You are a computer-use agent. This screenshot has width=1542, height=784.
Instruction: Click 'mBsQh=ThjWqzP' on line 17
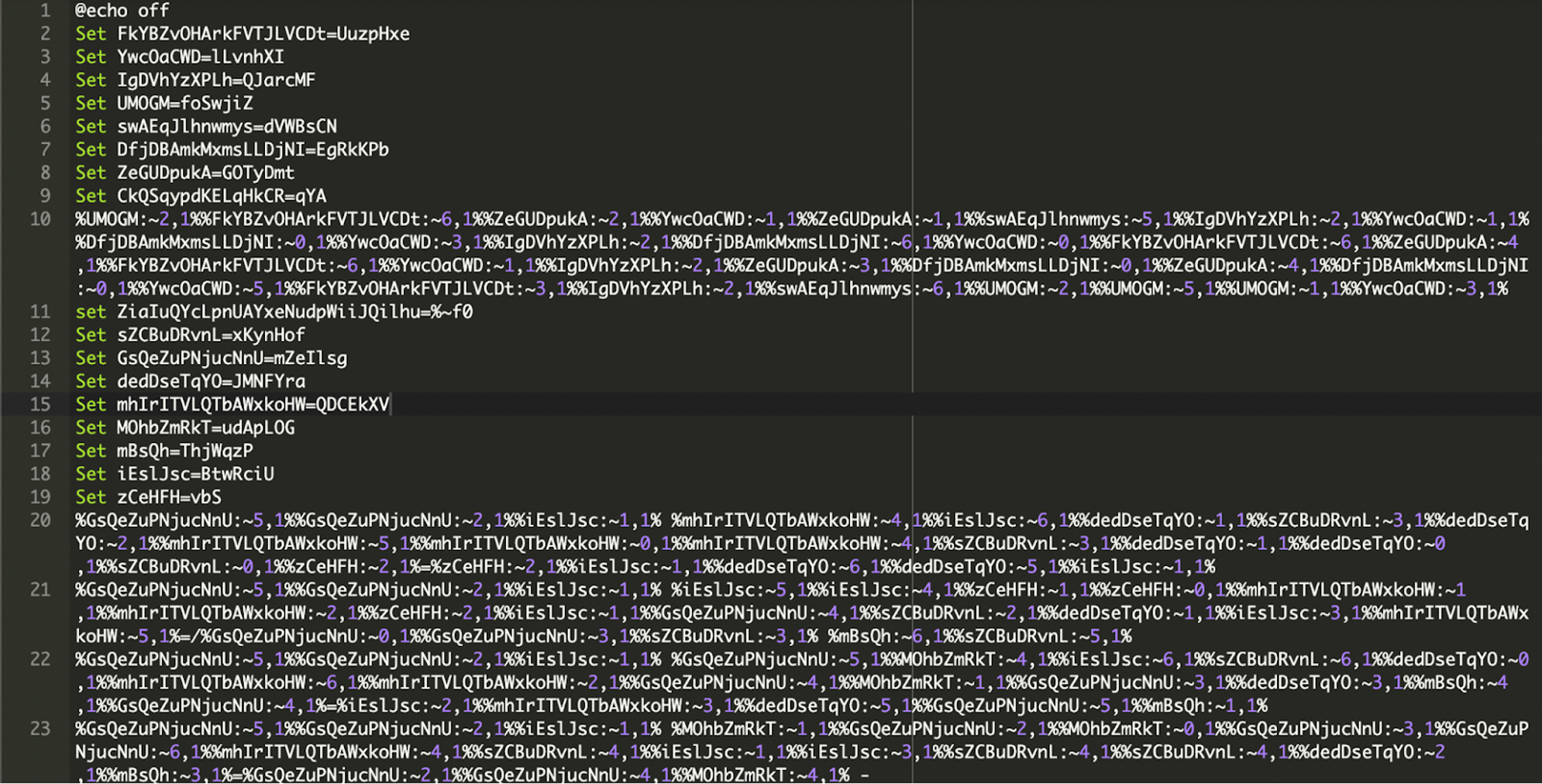coord(185,451)
